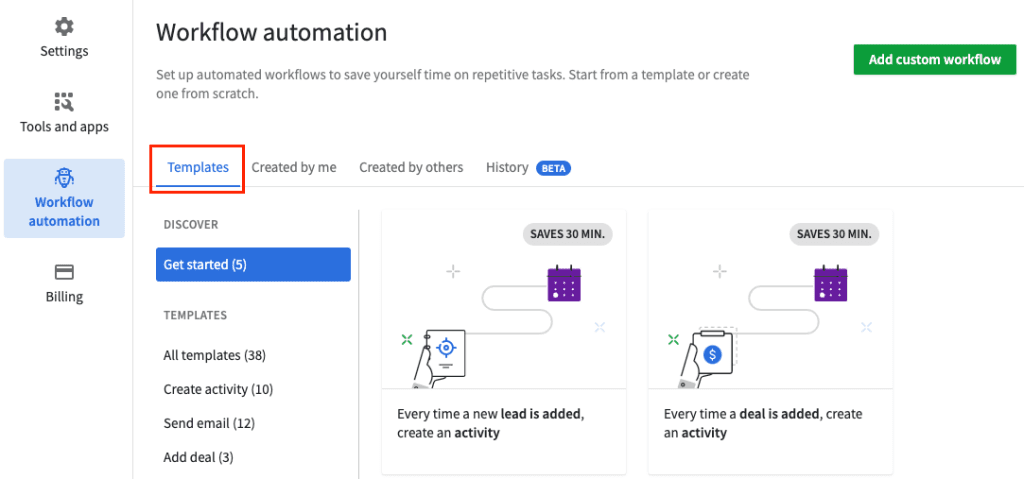Select the Workflow automation robot icon
Image resolution: width=1024 pixels, height=479 pixels.
click(x=64, y=177)
